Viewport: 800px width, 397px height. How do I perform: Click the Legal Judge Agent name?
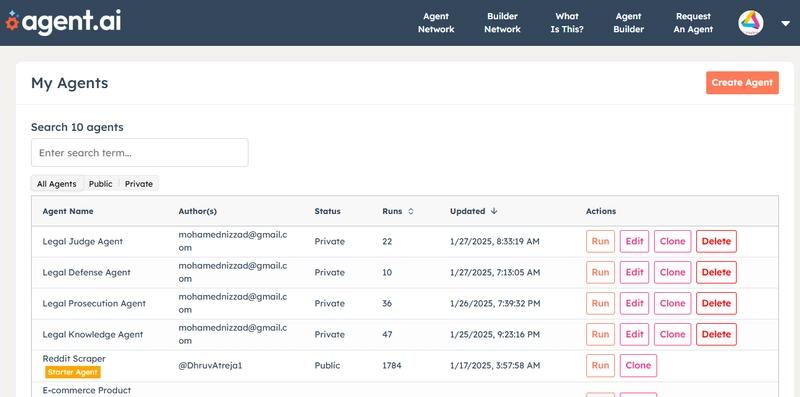tap(83, 241)
